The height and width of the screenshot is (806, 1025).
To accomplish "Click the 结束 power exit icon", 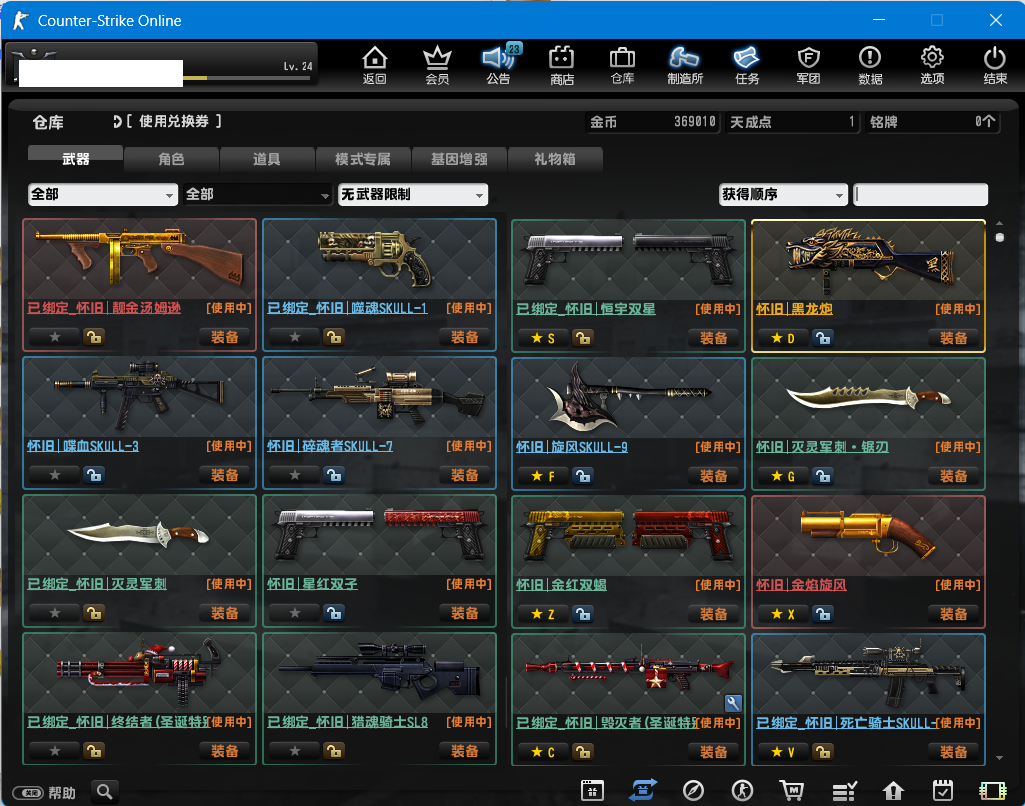I will 995,65.
